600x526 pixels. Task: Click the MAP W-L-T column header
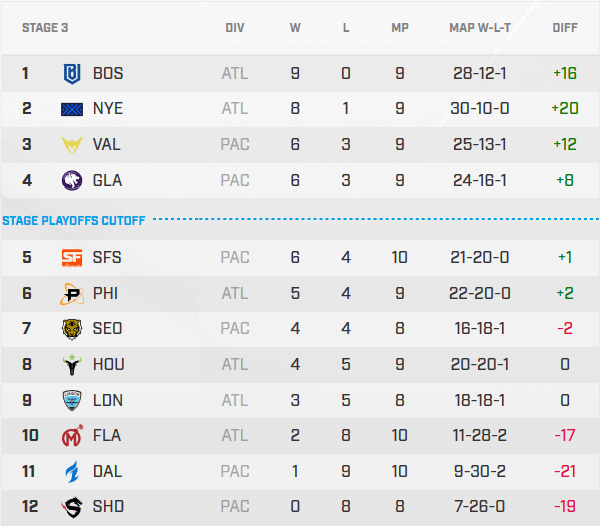[480, 28]
